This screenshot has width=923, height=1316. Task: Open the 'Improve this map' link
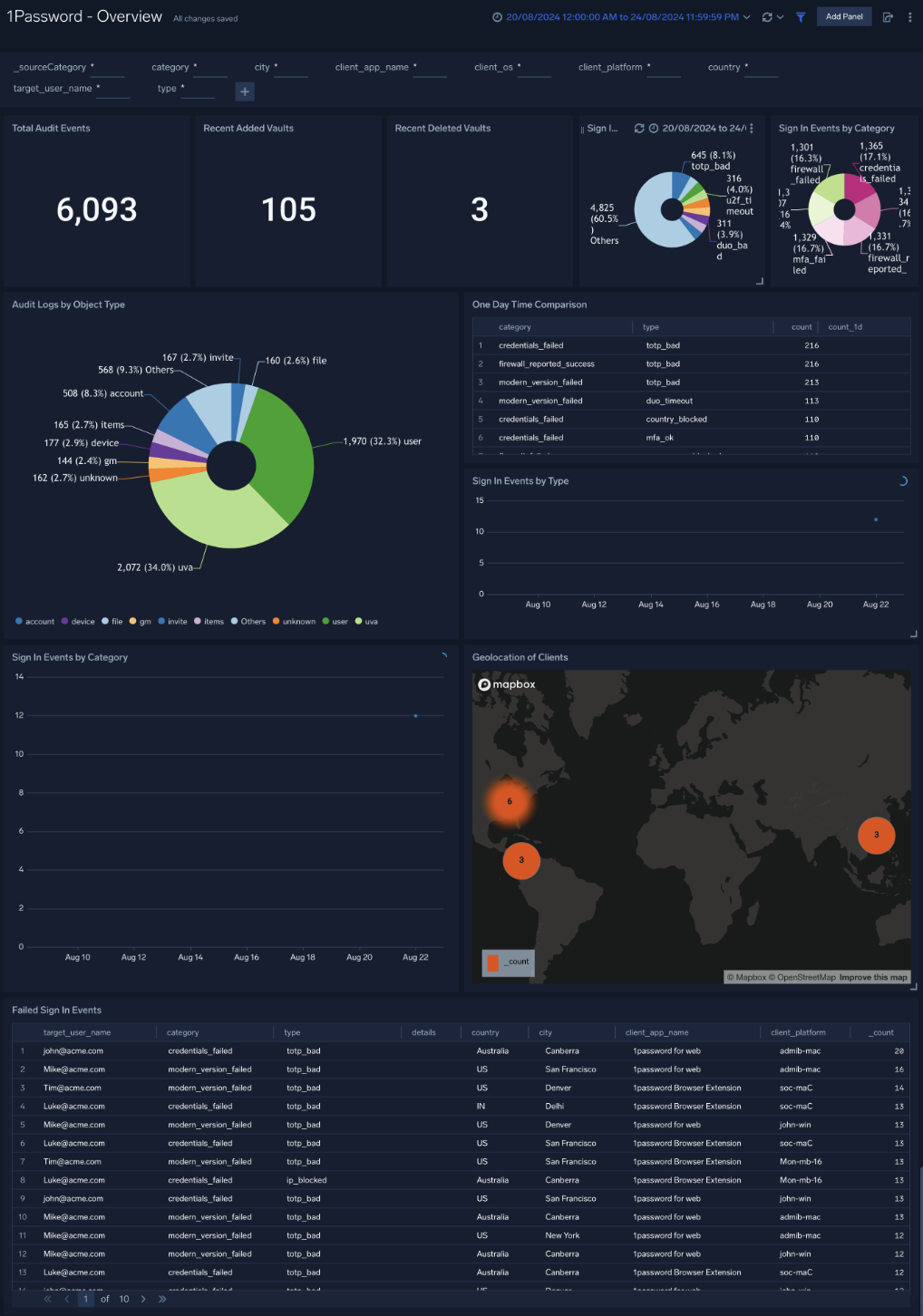tap(872, 977)
